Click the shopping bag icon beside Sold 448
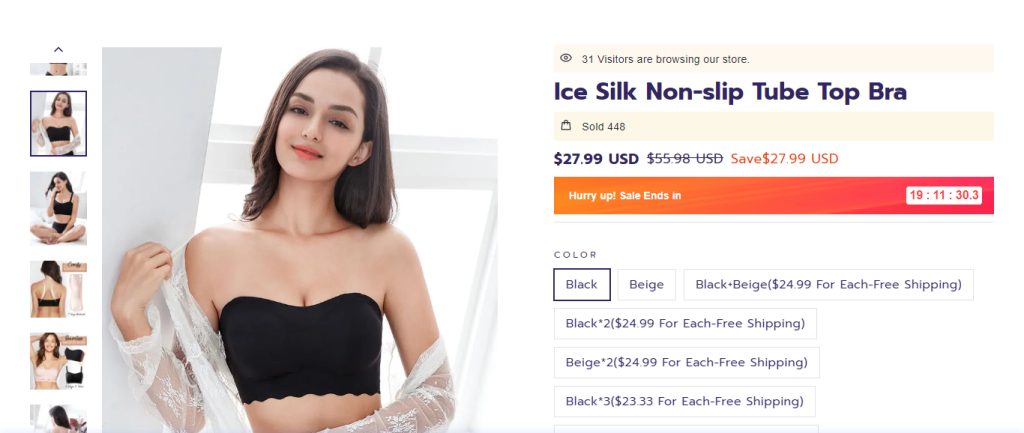The image size is (1024, 433). coord(566,126)
